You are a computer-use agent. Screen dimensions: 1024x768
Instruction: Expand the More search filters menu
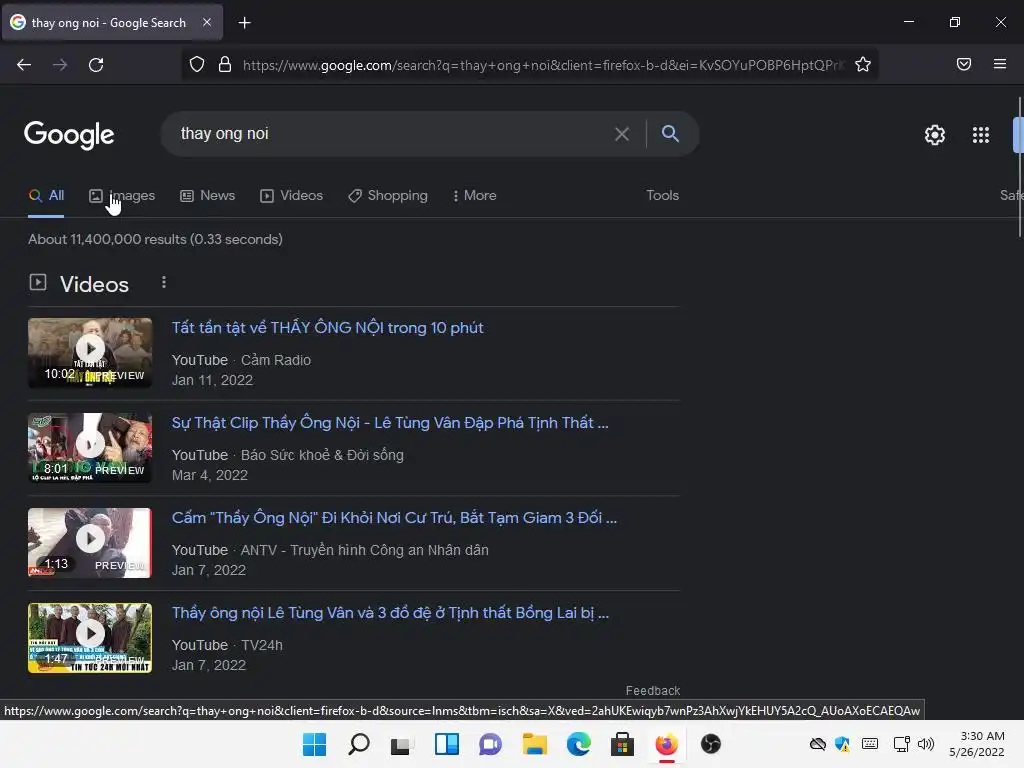tap(475, 195)
